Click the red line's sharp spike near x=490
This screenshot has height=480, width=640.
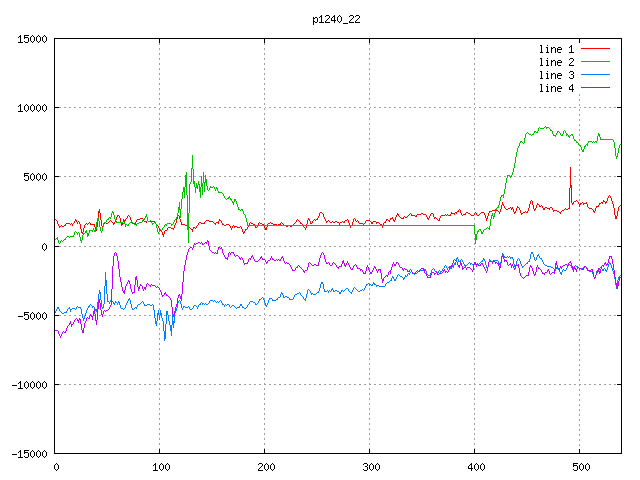coord(570,170)
